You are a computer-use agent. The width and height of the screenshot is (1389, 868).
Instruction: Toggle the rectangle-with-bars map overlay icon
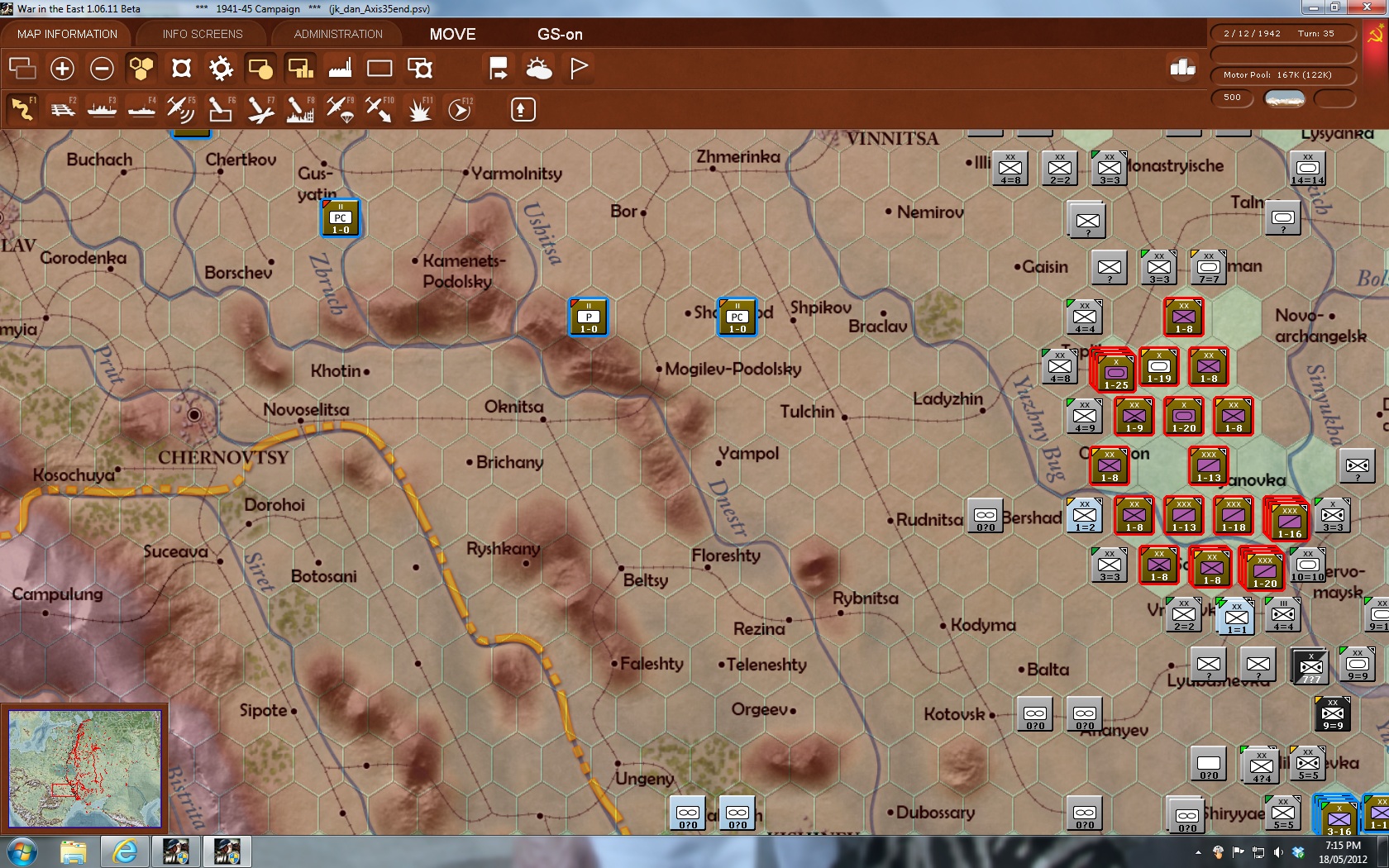click(x=300, y=69)
